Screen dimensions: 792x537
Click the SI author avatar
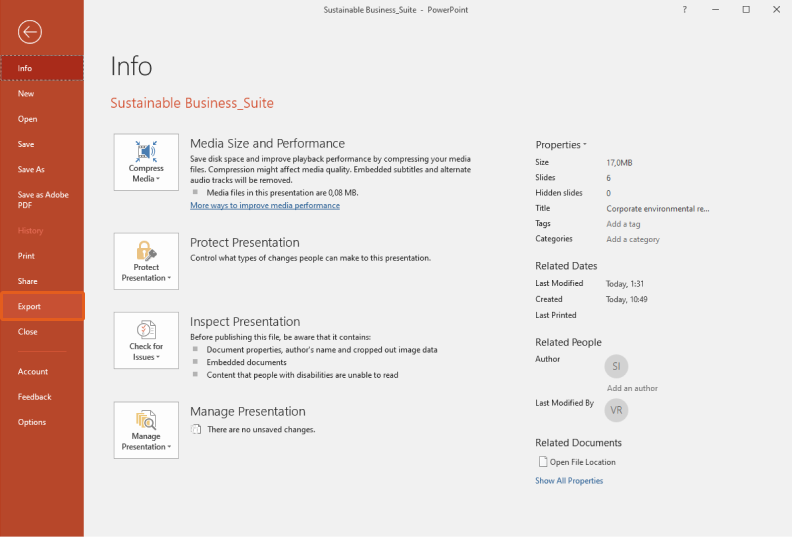616,366
